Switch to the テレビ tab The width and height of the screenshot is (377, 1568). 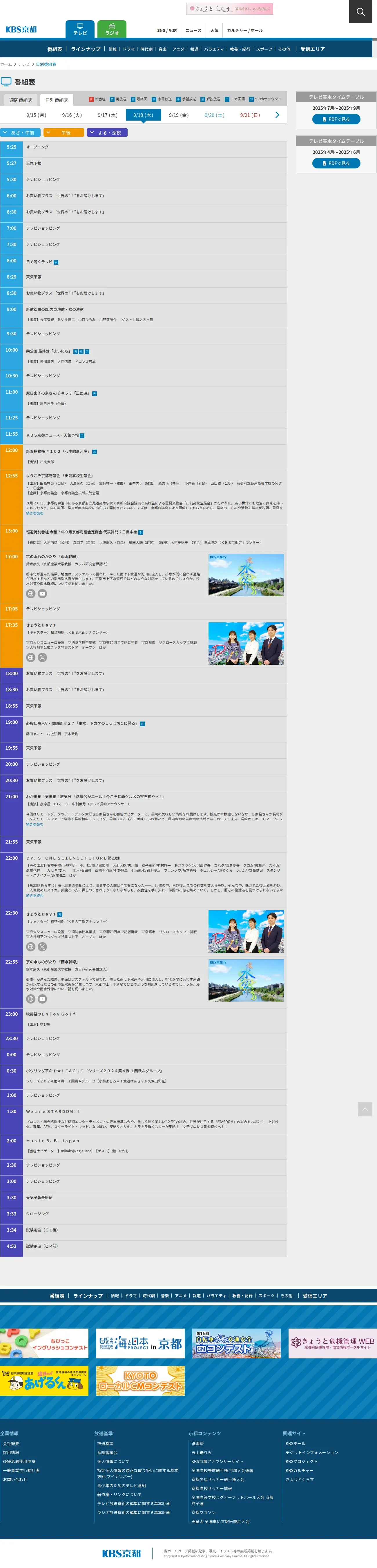point(80,29)
